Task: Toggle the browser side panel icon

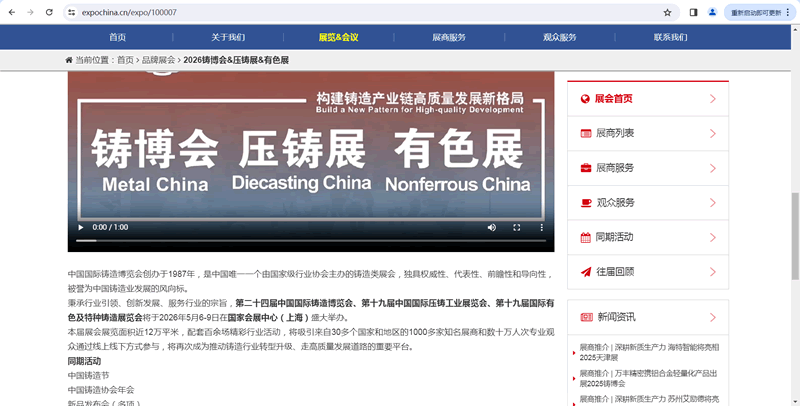Action: coord(694,12)
